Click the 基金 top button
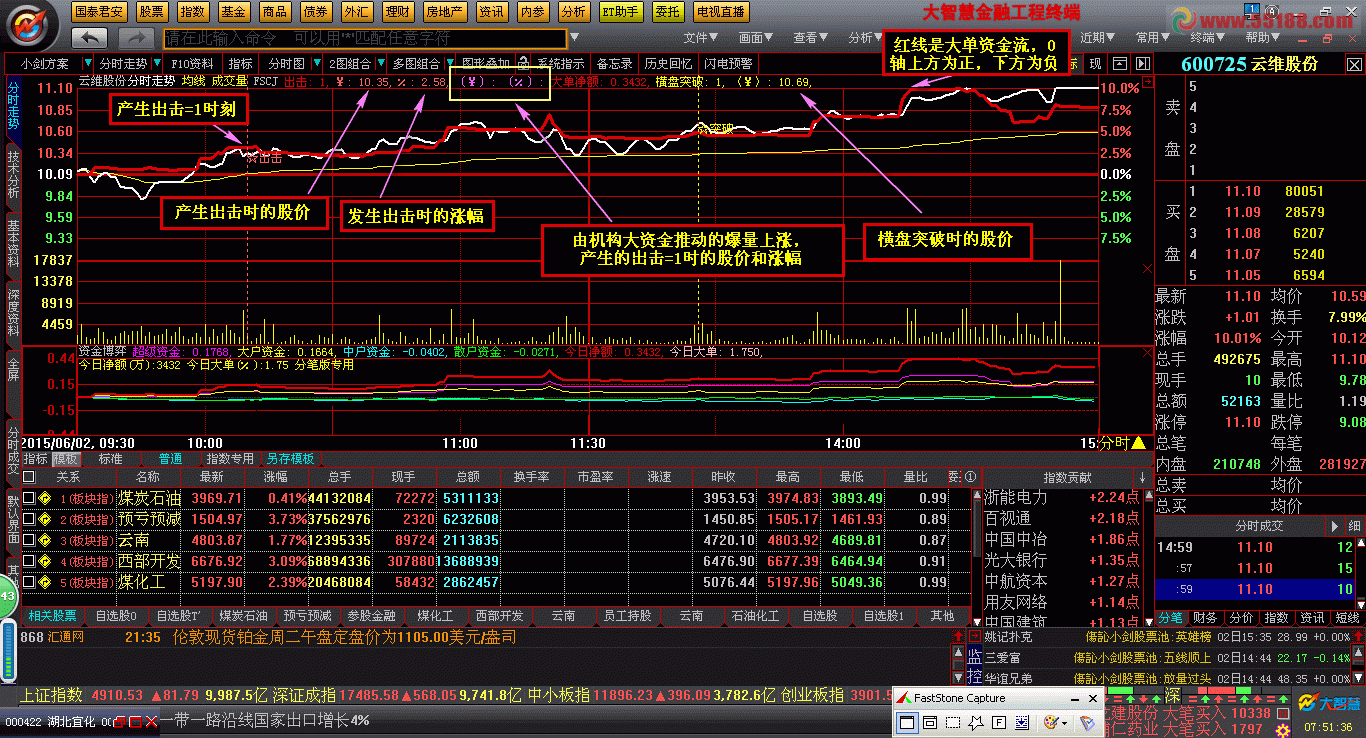 [x=233, y=12]
